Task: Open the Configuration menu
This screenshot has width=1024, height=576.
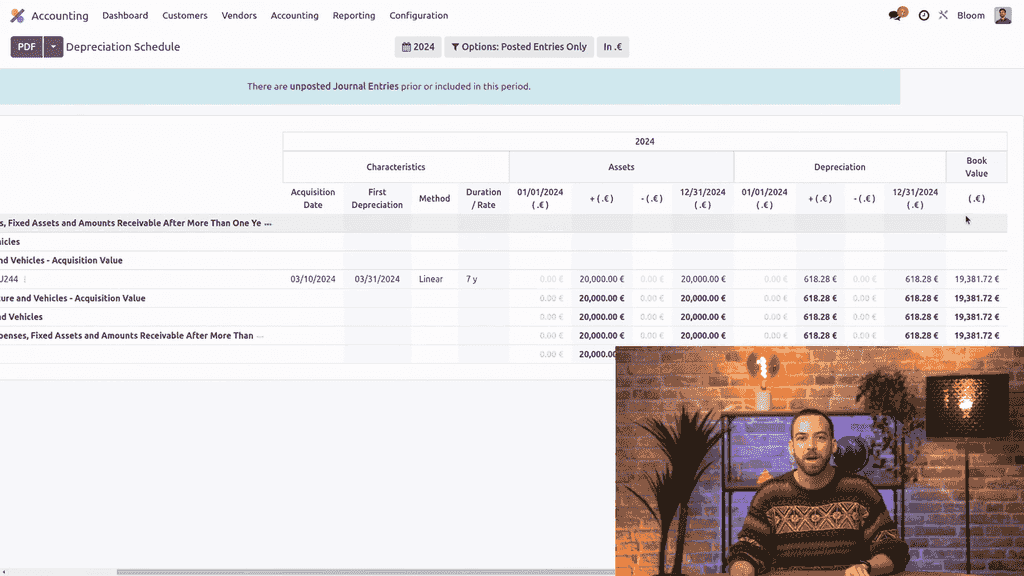Action: 418,16
